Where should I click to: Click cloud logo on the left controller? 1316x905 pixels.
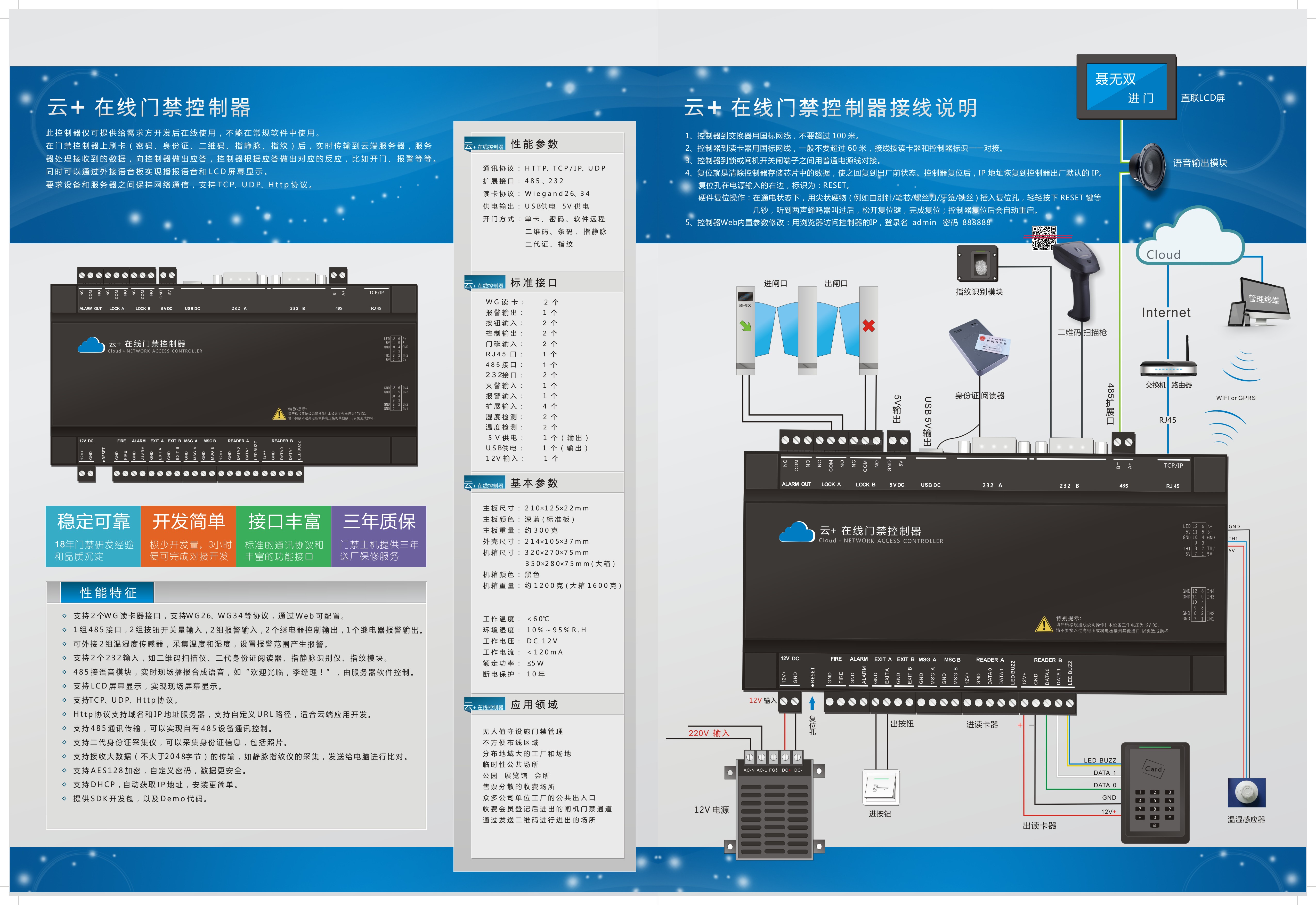[91, 345]
